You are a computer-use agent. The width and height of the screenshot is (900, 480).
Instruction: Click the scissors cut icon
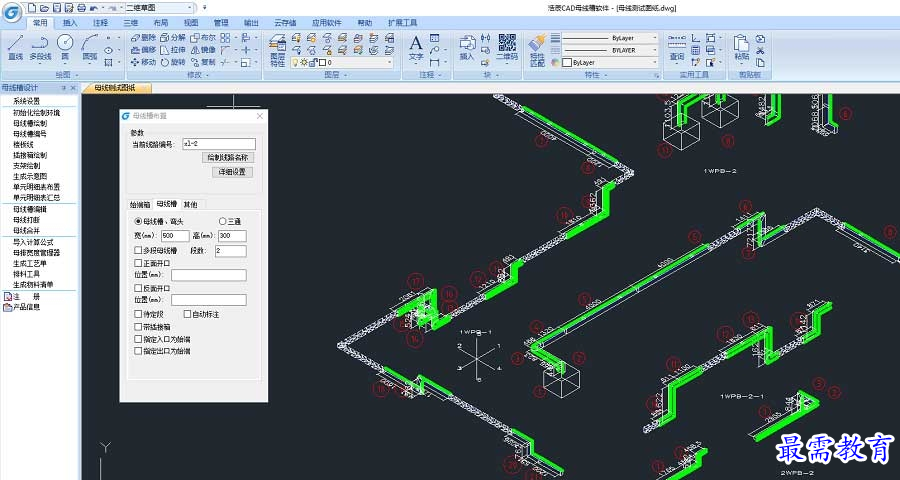pyautogui.click(x=761, y=51)
